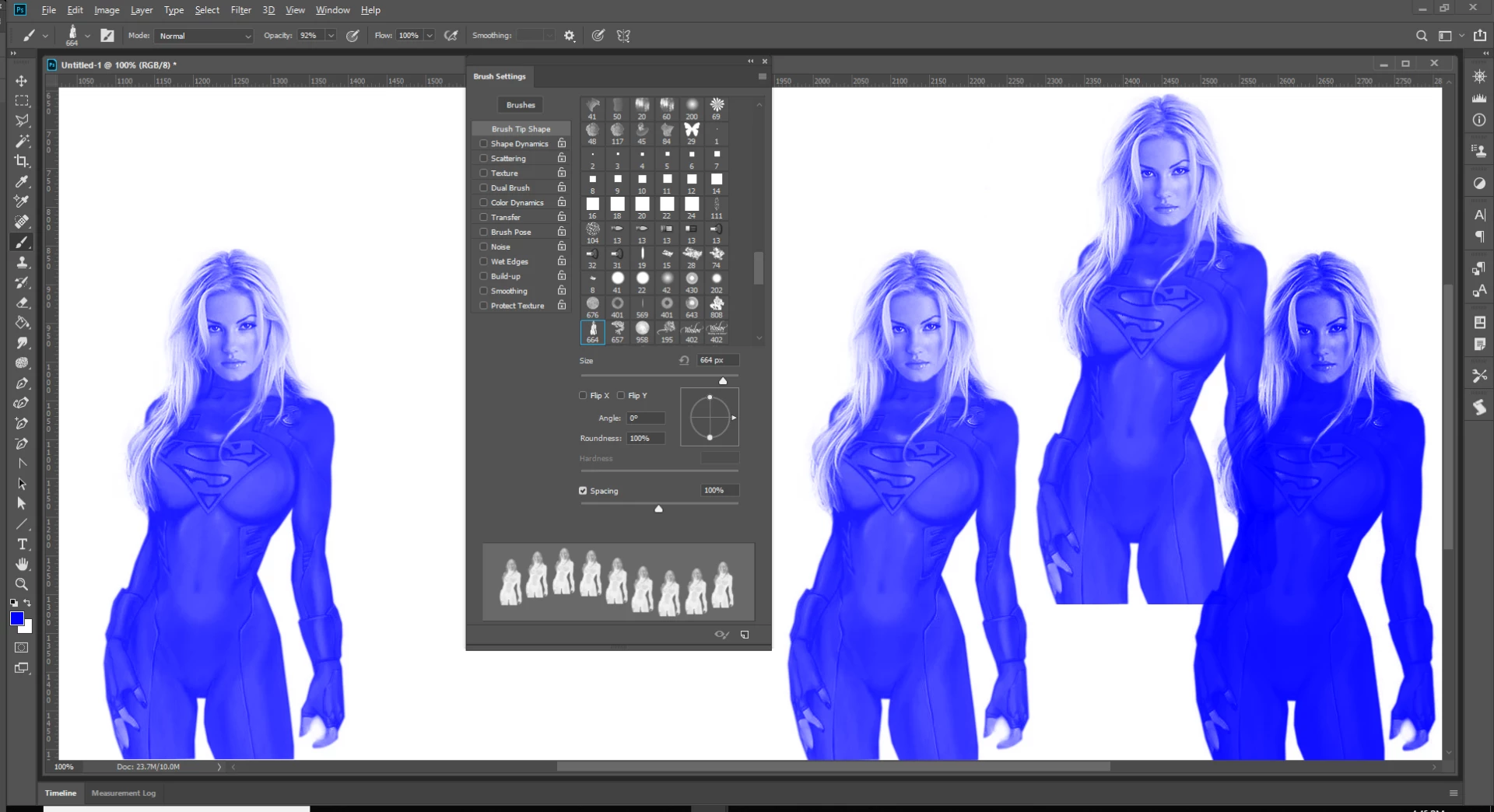1494x812 pixels.
Task: Toggle the brush settings panel icon
Action: [x=107, y=36]
